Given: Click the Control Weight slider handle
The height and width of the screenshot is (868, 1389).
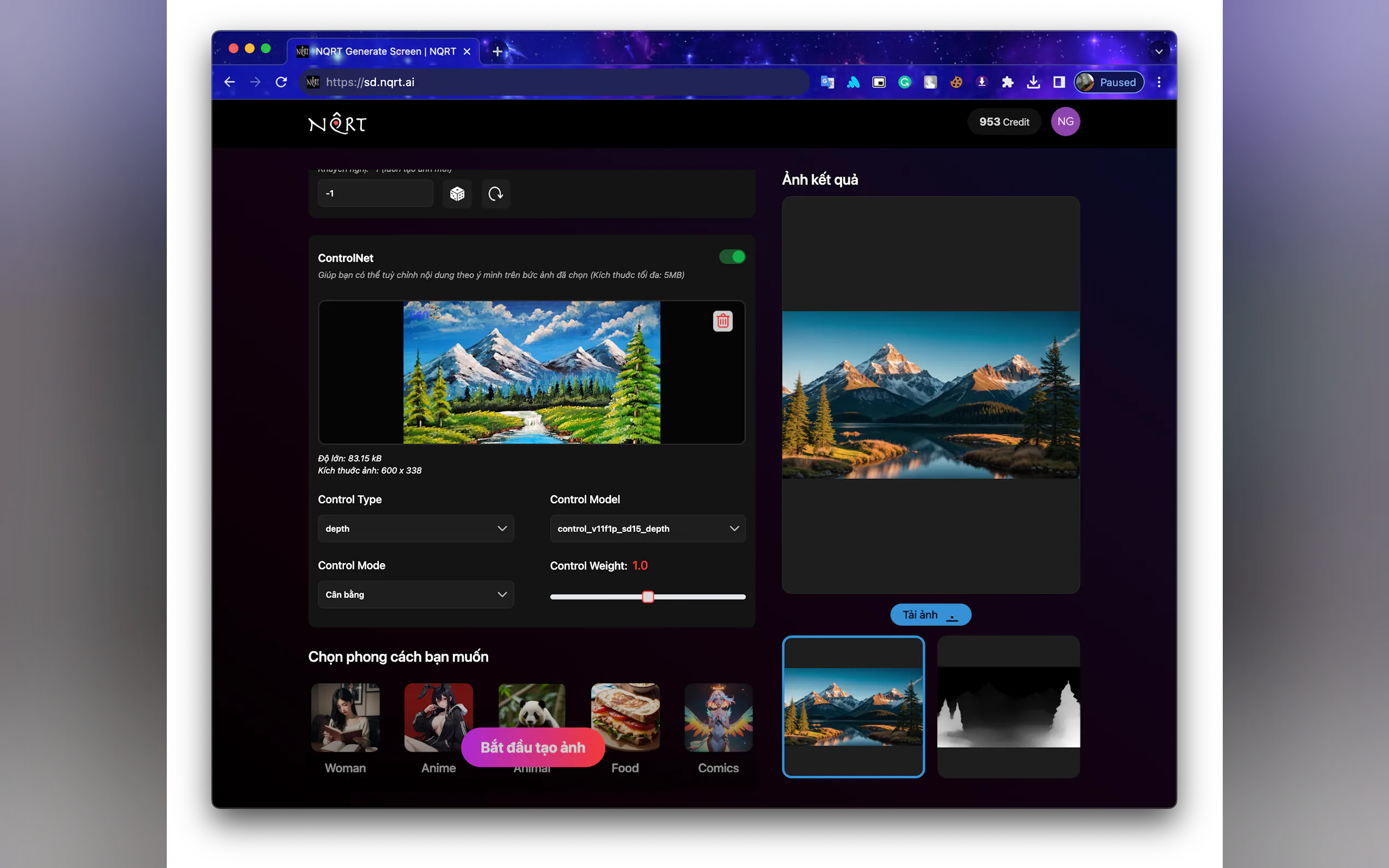Looking at the screenshot, I should tap(647, 597).
